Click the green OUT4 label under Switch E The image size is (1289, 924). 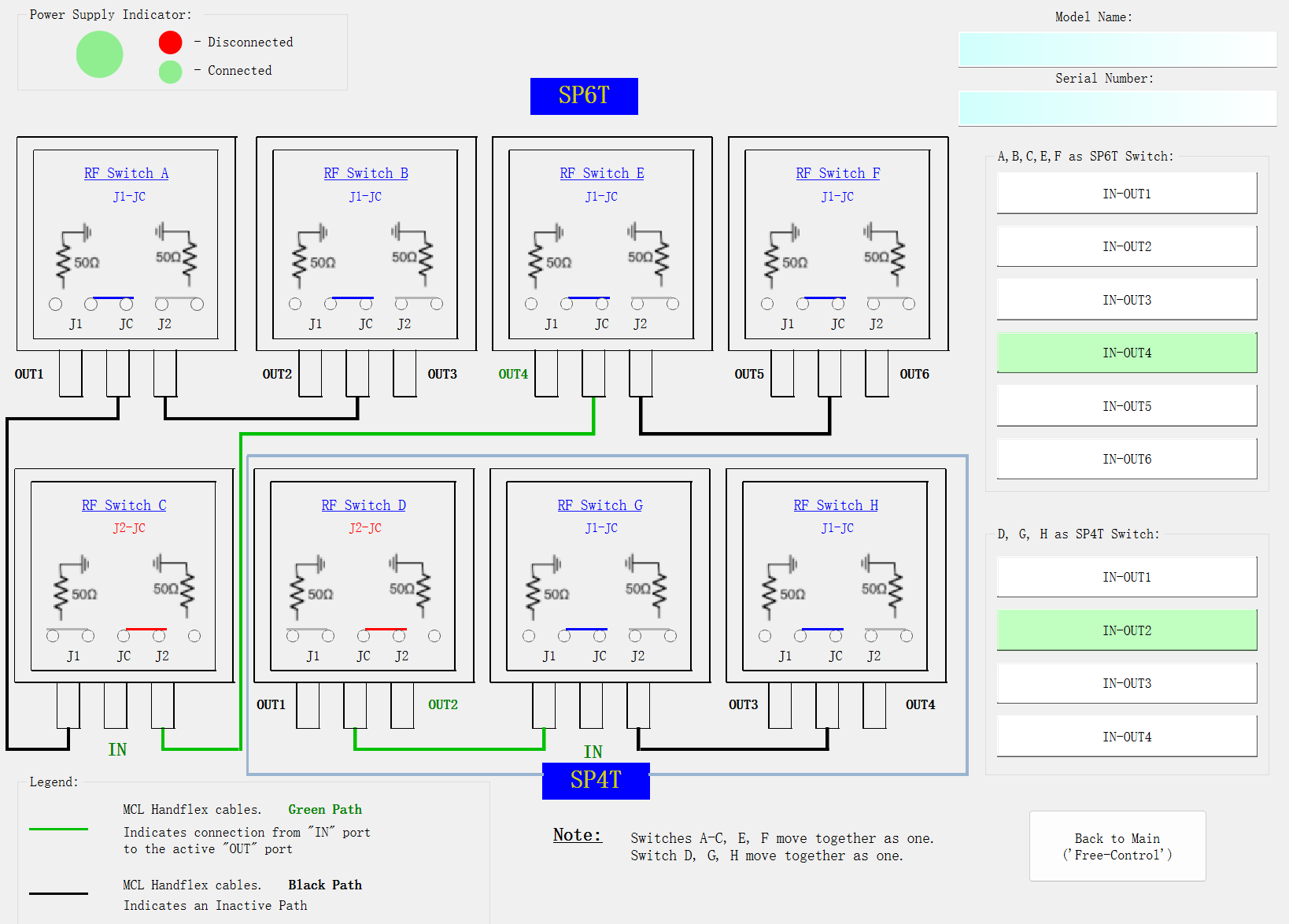pos(513,375)
